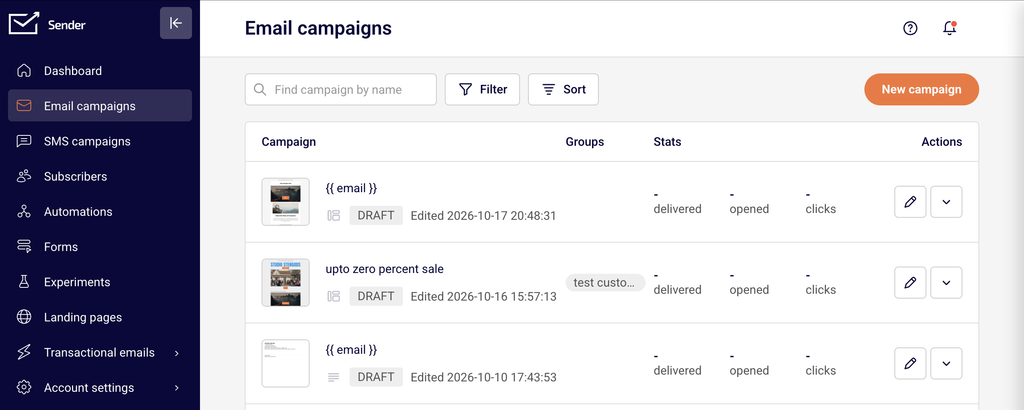The width and height of the screenshot is (1024, 410).
Task: Click the Sender logo icon
Action: (x=24, y=24)
